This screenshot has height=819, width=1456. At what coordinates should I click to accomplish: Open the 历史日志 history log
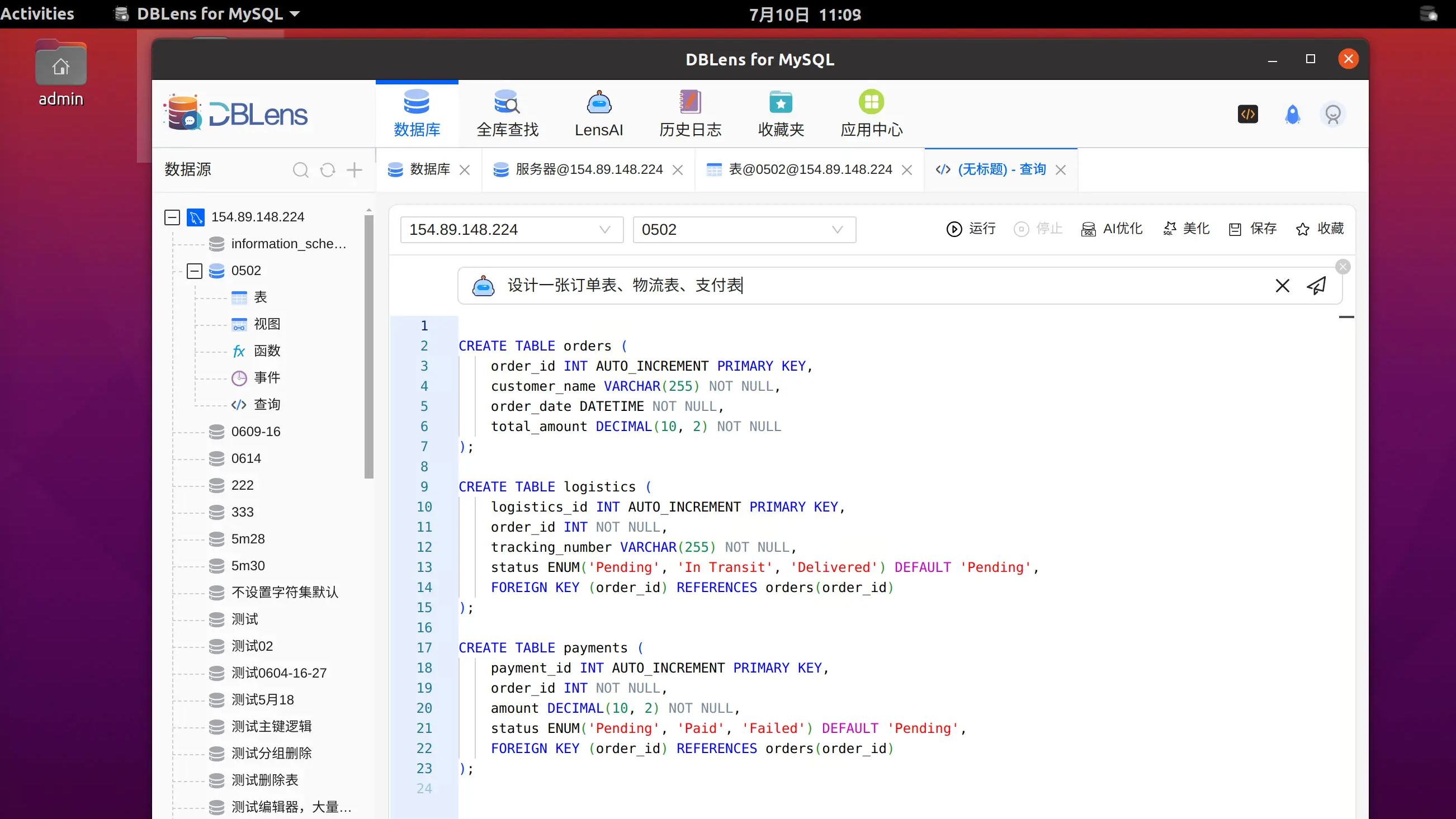pyautogui.click(x=690, y=112)
